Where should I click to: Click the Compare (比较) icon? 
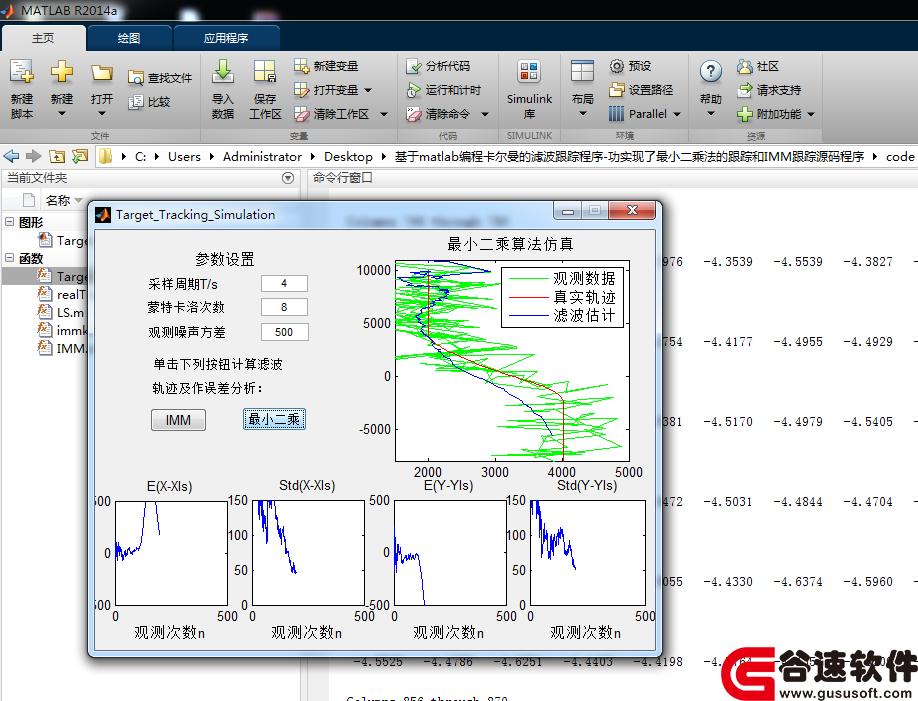click(x=136, y=102)
